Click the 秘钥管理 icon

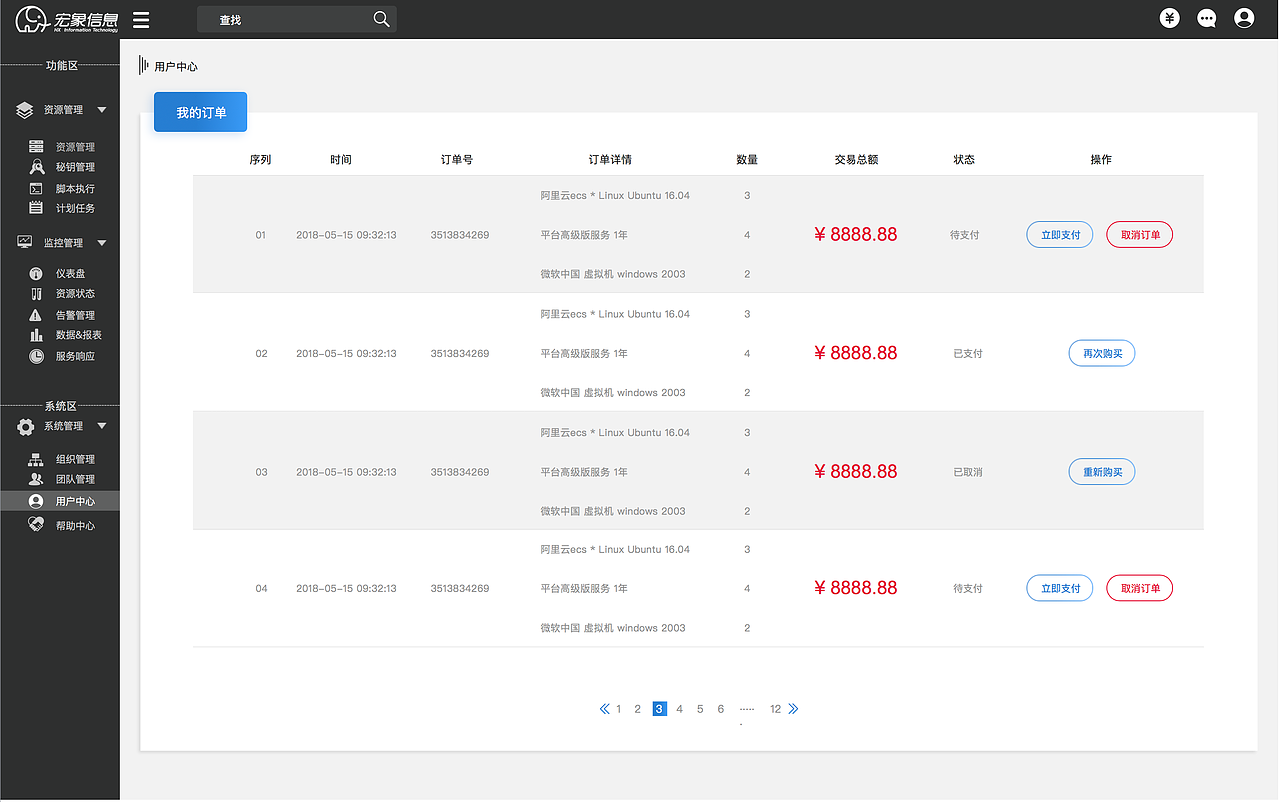pos(36,167)
